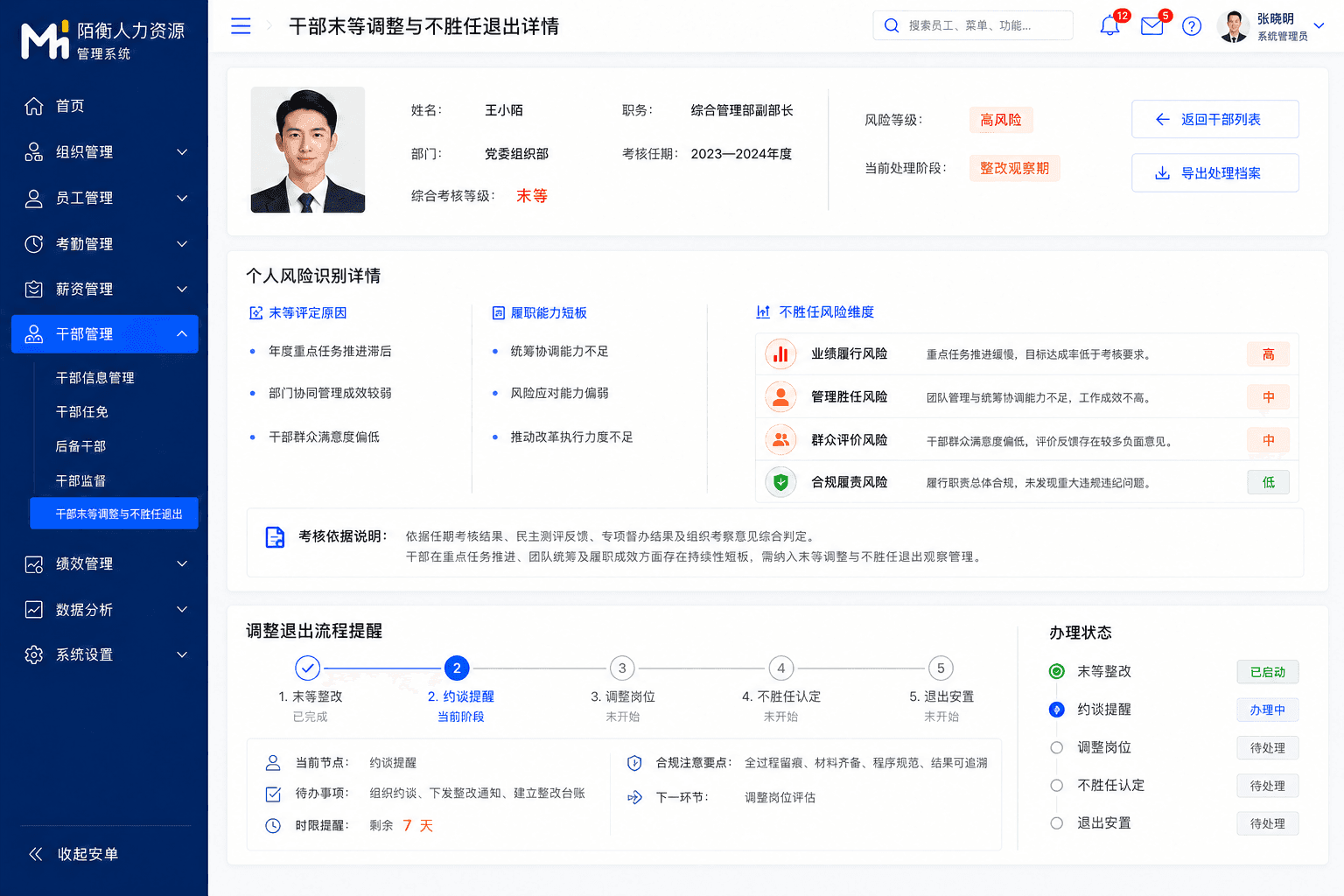Screen dimensions: 1344x896
Task: Click step 1 completed checkmark circle
Action: (307, 668)
